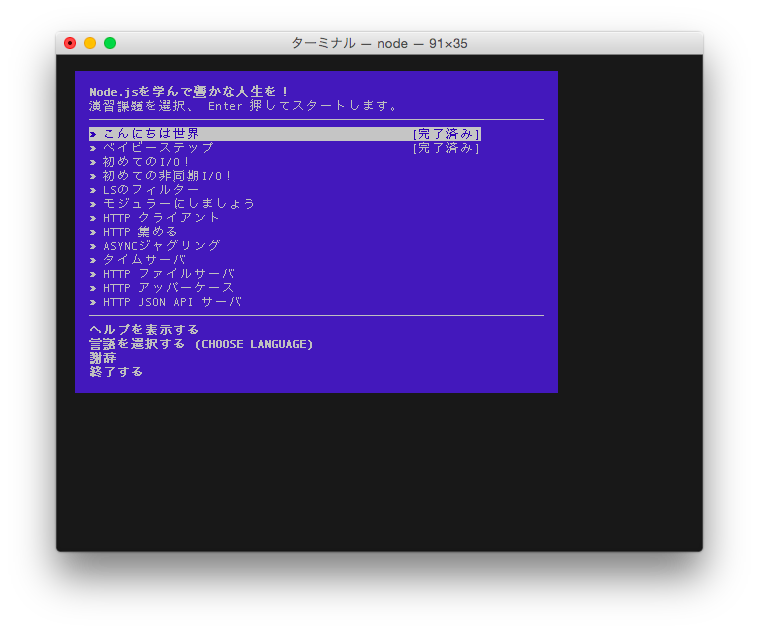Zoom the terminal with the green button
The width and height of the screenshot is (759, 632).
click(x=110, y=43)
